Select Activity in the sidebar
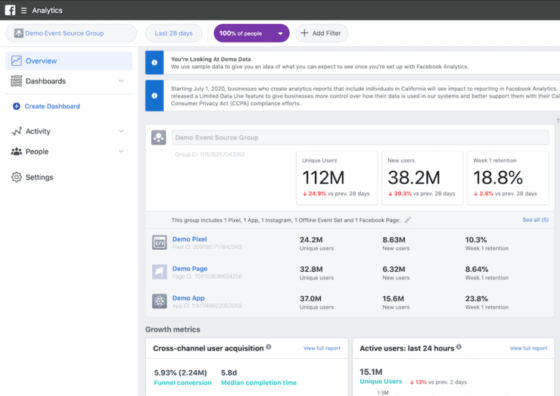The image size is (560, 396). tap(69, 131)
